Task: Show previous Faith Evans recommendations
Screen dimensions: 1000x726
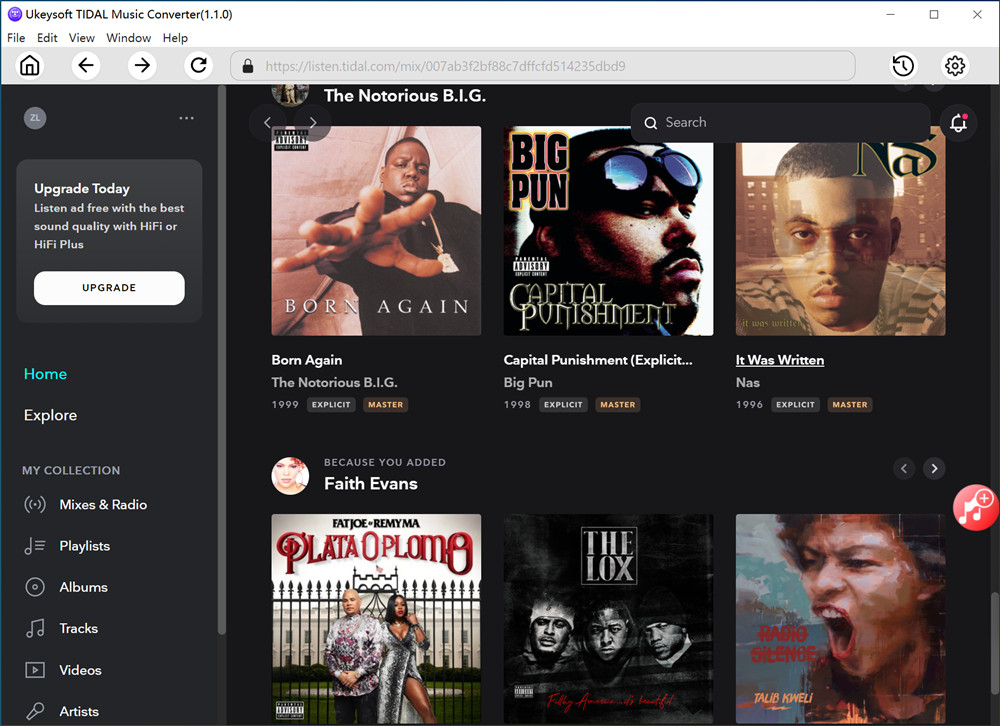Action: [904, 468]
